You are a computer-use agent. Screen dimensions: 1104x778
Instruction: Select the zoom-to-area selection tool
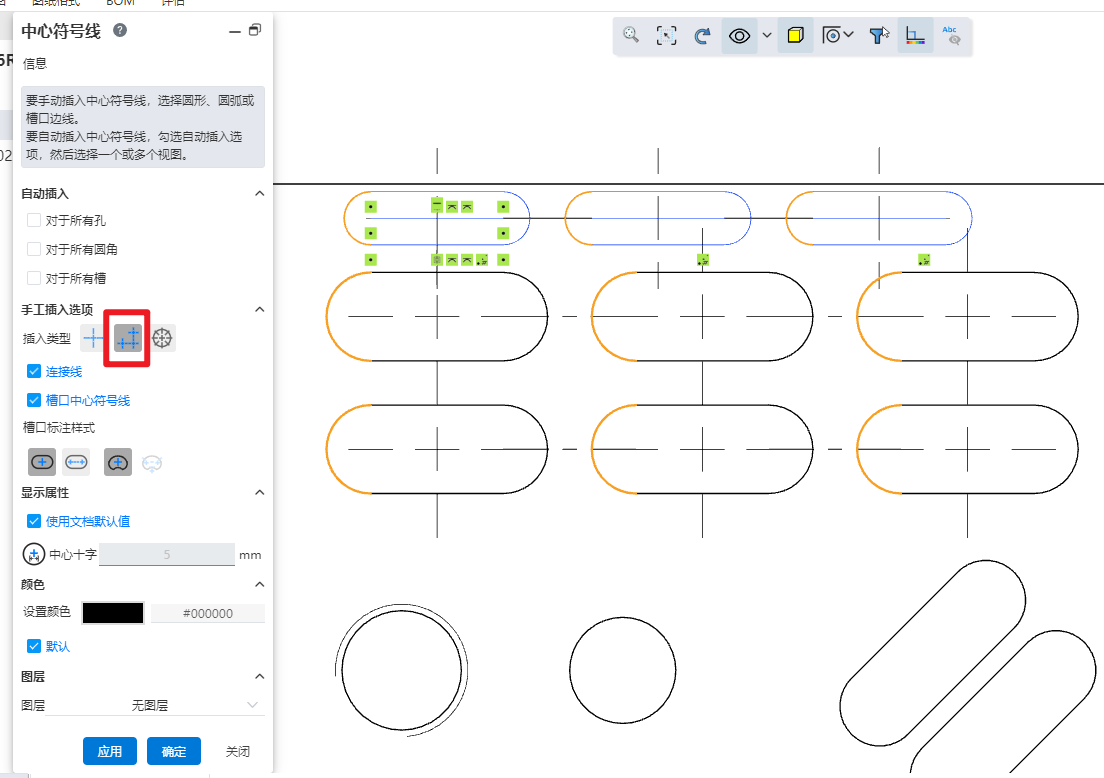tap(666, 35)
